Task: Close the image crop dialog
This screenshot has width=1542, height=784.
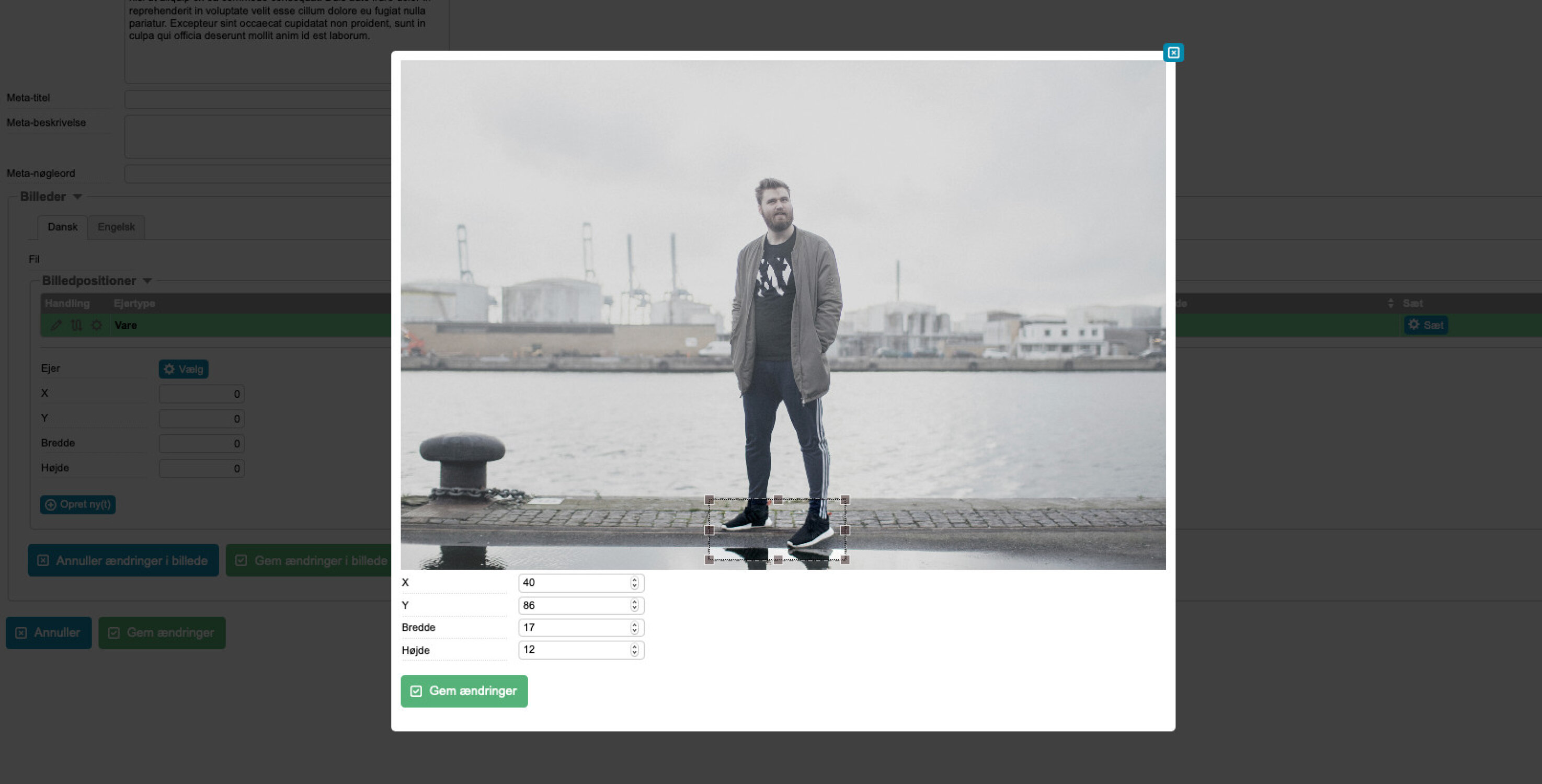Action: coord(1173,53)
